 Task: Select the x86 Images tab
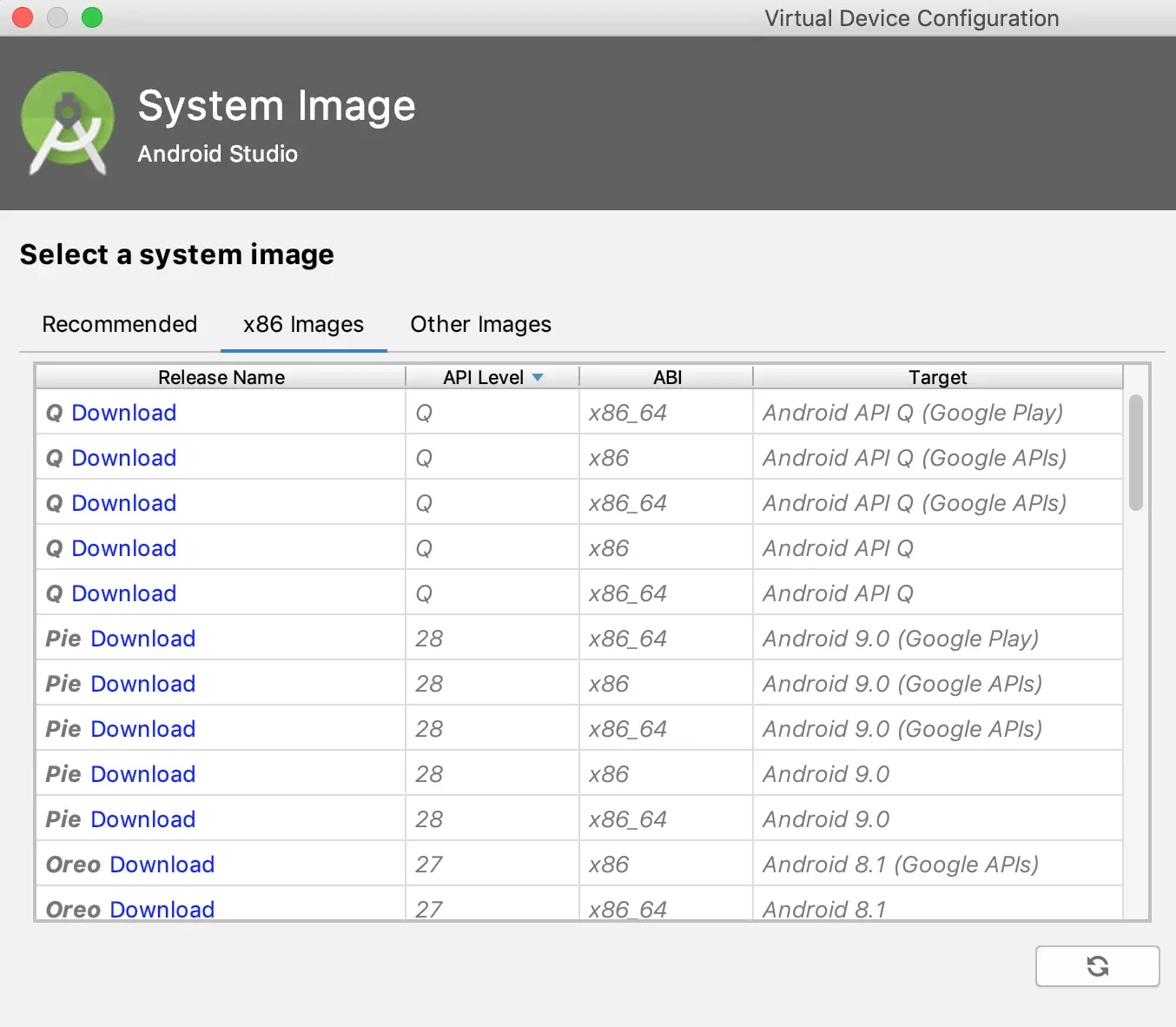pos(303,324)
